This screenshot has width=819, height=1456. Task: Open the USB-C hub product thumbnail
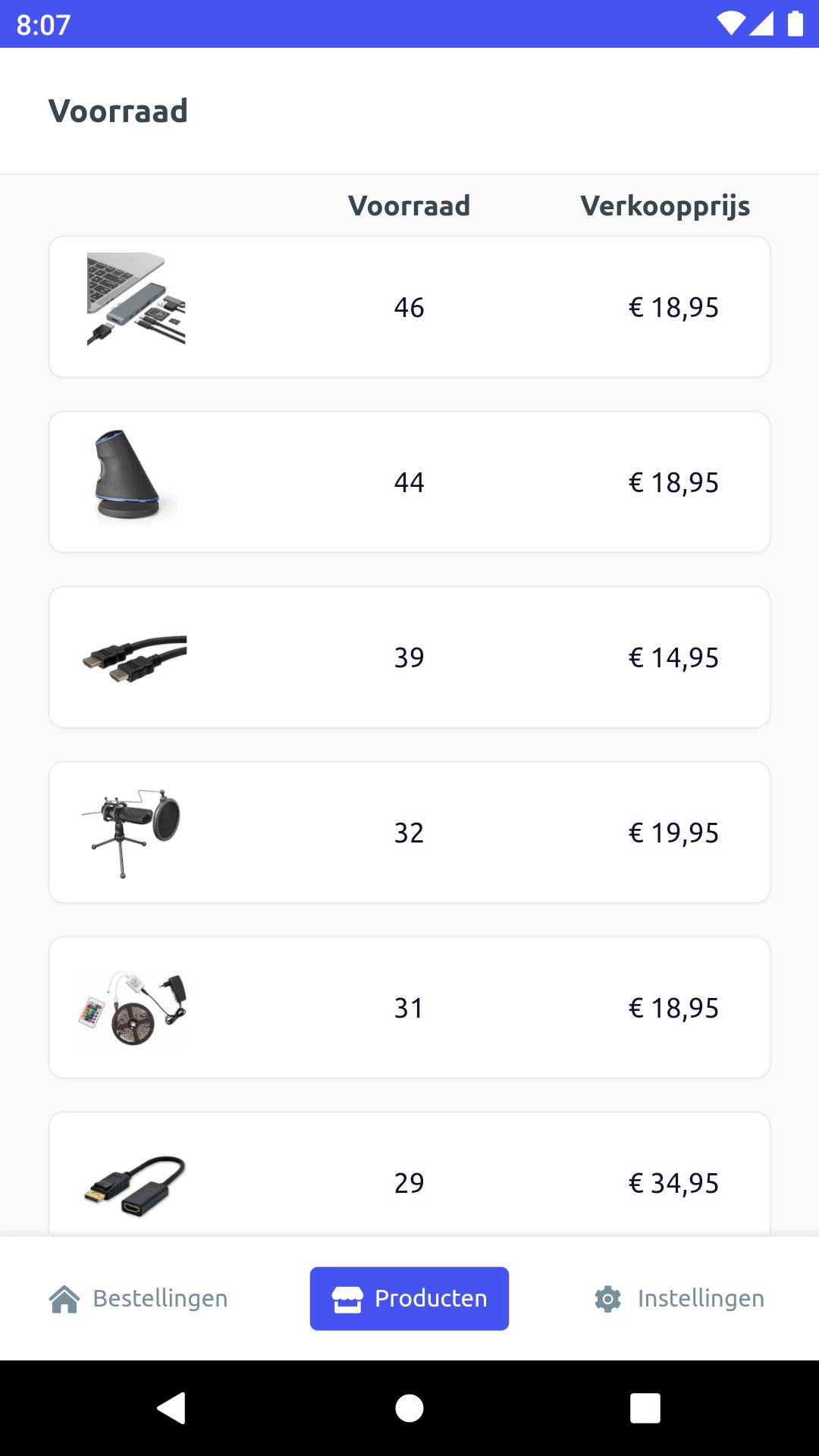(136, 299)
